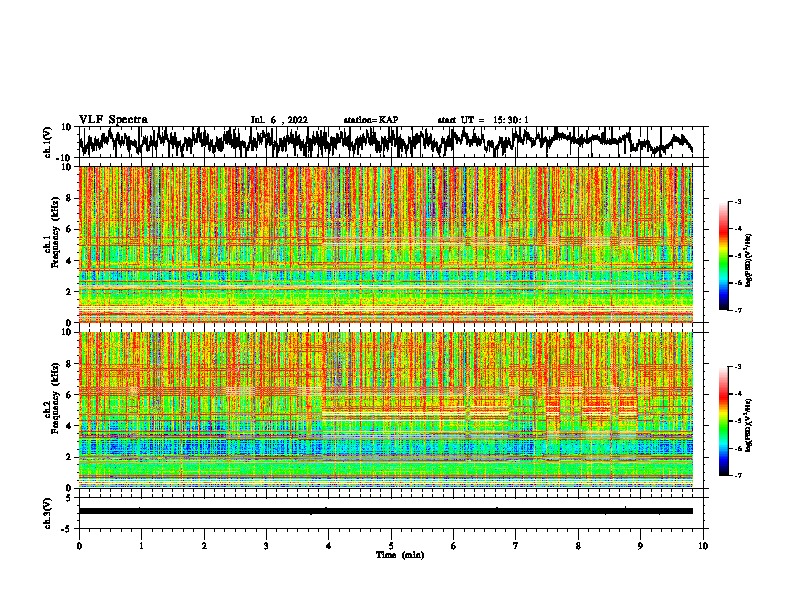
Task: Click time axis end tick label "10"
Action: tap(703, 546)
